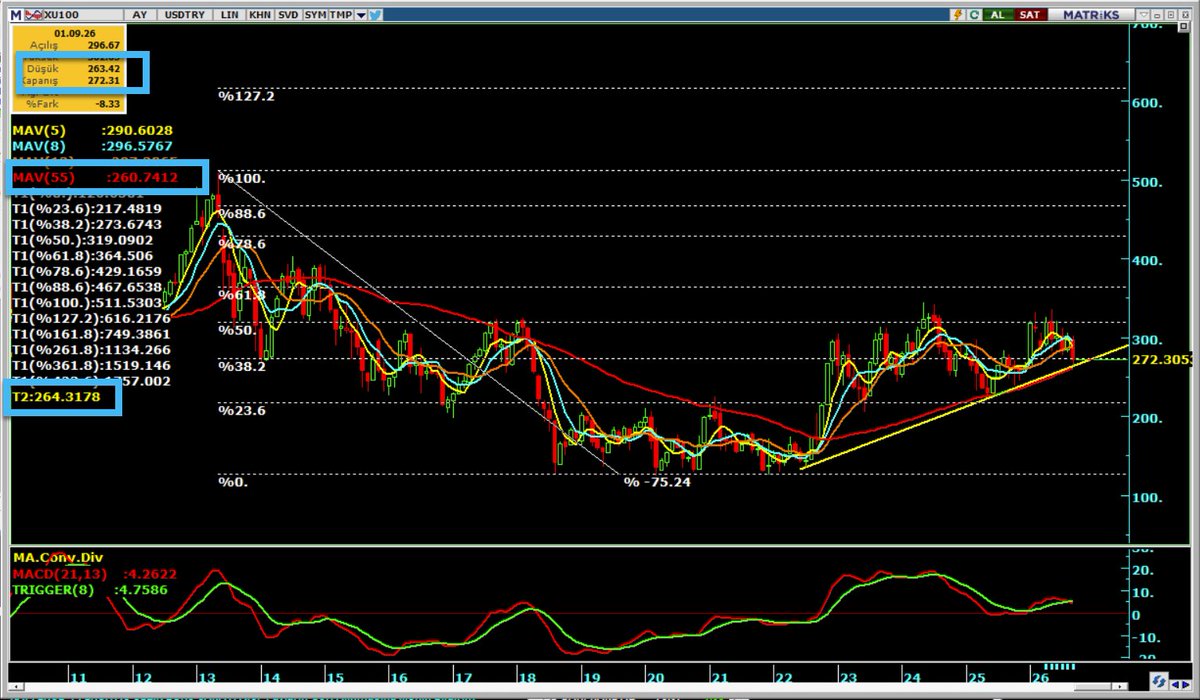Click the MAV(5) :290.6028 indicator label

pos(92,130)
